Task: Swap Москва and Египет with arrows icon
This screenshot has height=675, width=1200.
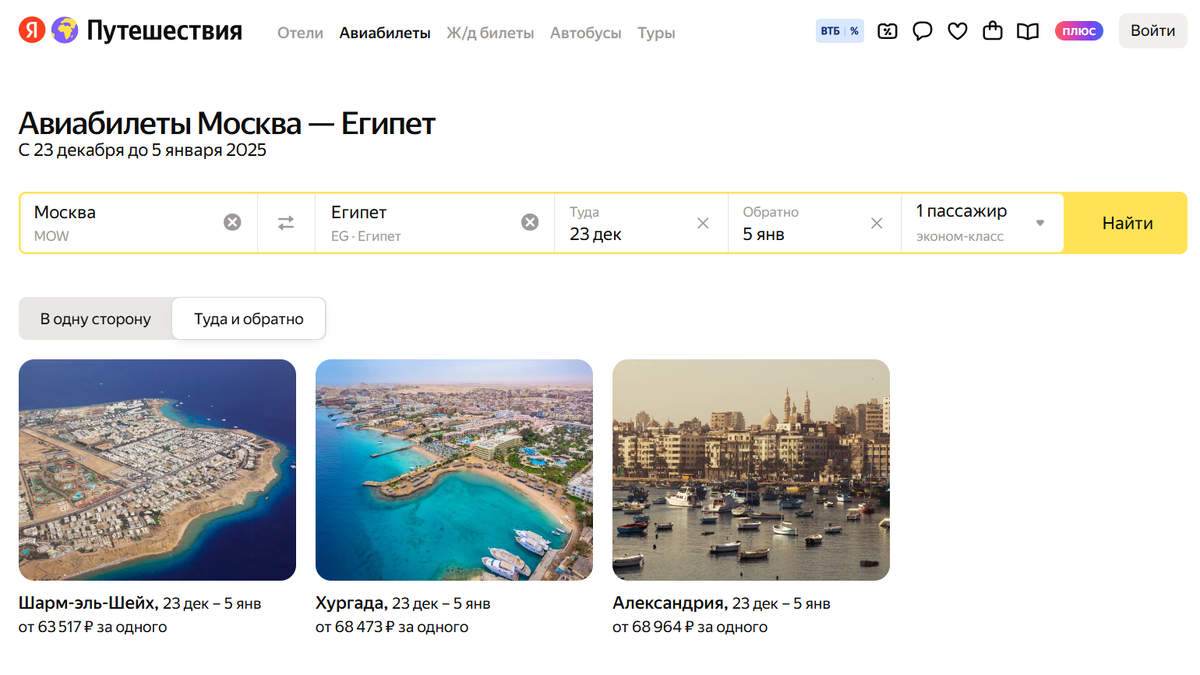Action: pos(287,223)
